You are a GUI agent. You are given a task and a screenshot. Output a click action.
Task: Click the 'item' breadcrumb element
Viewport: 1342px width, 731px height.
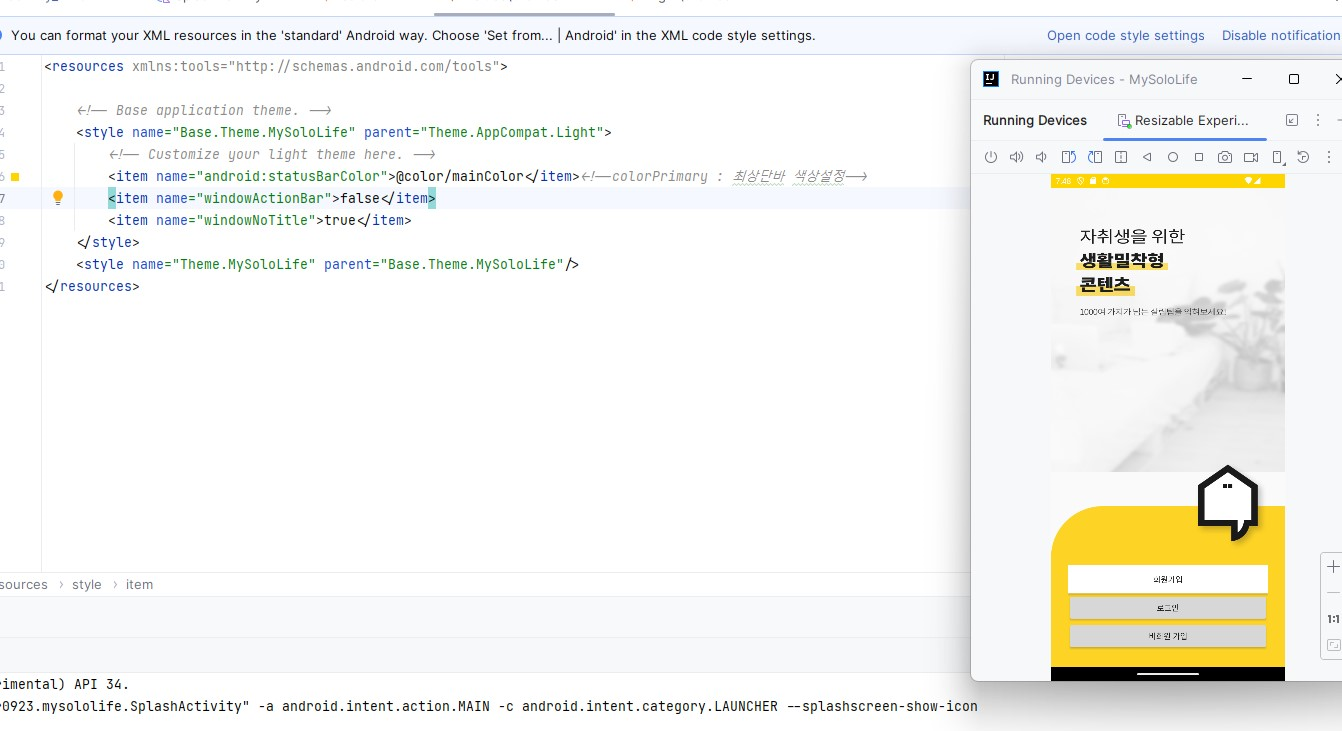(139, 584)
